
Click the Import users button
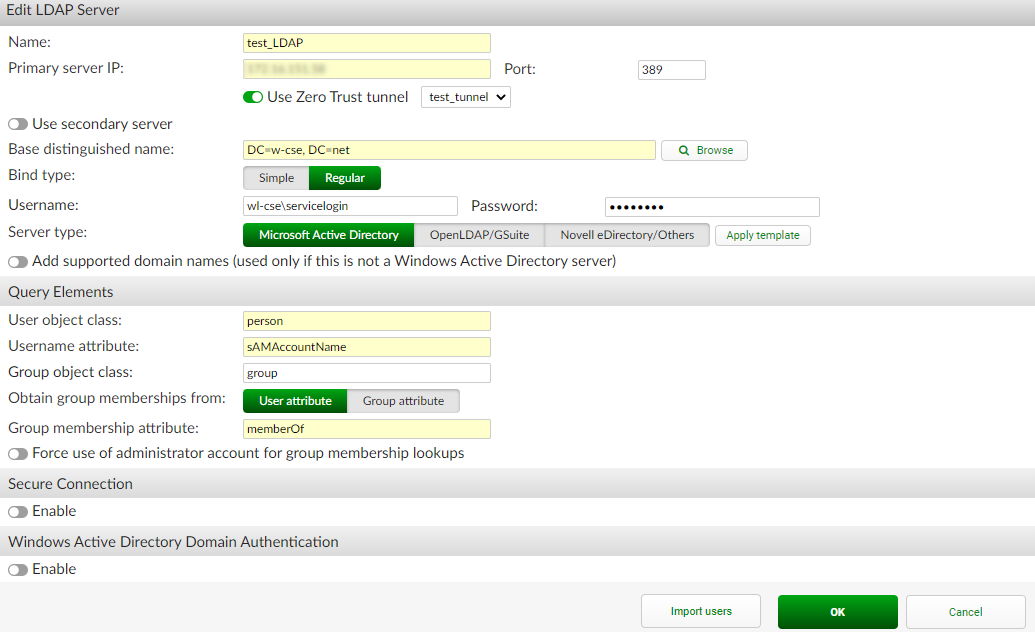pyautogui.click(x=700, y=611)
